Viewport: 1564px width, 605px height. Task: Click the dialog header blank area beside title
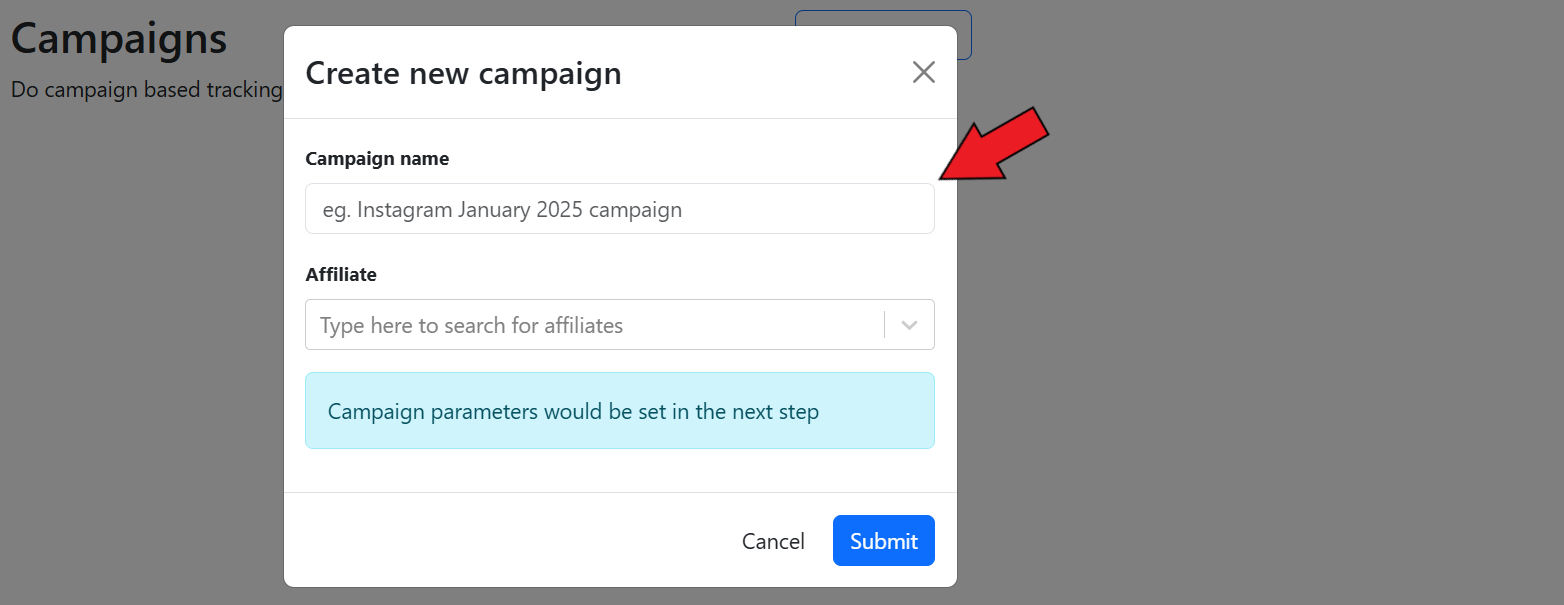pyautogui.click(x=760, y=73)
